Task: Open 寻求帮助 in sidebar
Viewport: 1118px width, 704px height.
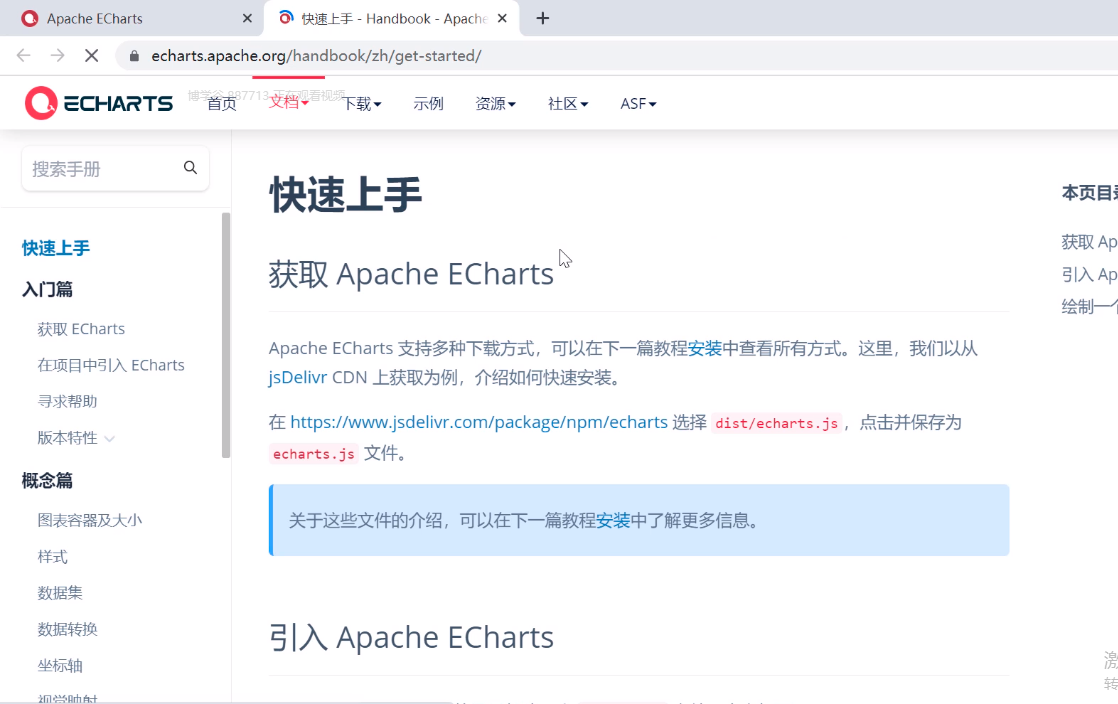Action: click(x=67, y=402)
